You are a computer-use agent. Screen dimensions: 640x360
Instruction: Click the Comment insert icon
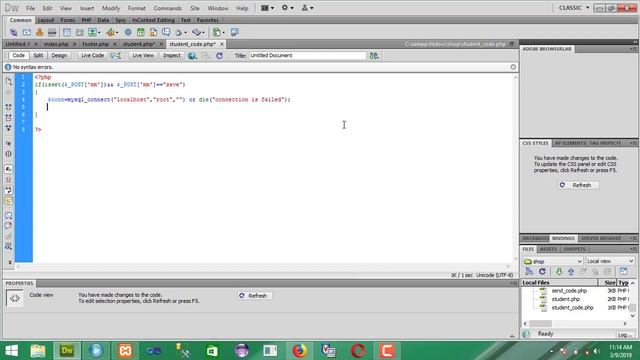[166, 32]
